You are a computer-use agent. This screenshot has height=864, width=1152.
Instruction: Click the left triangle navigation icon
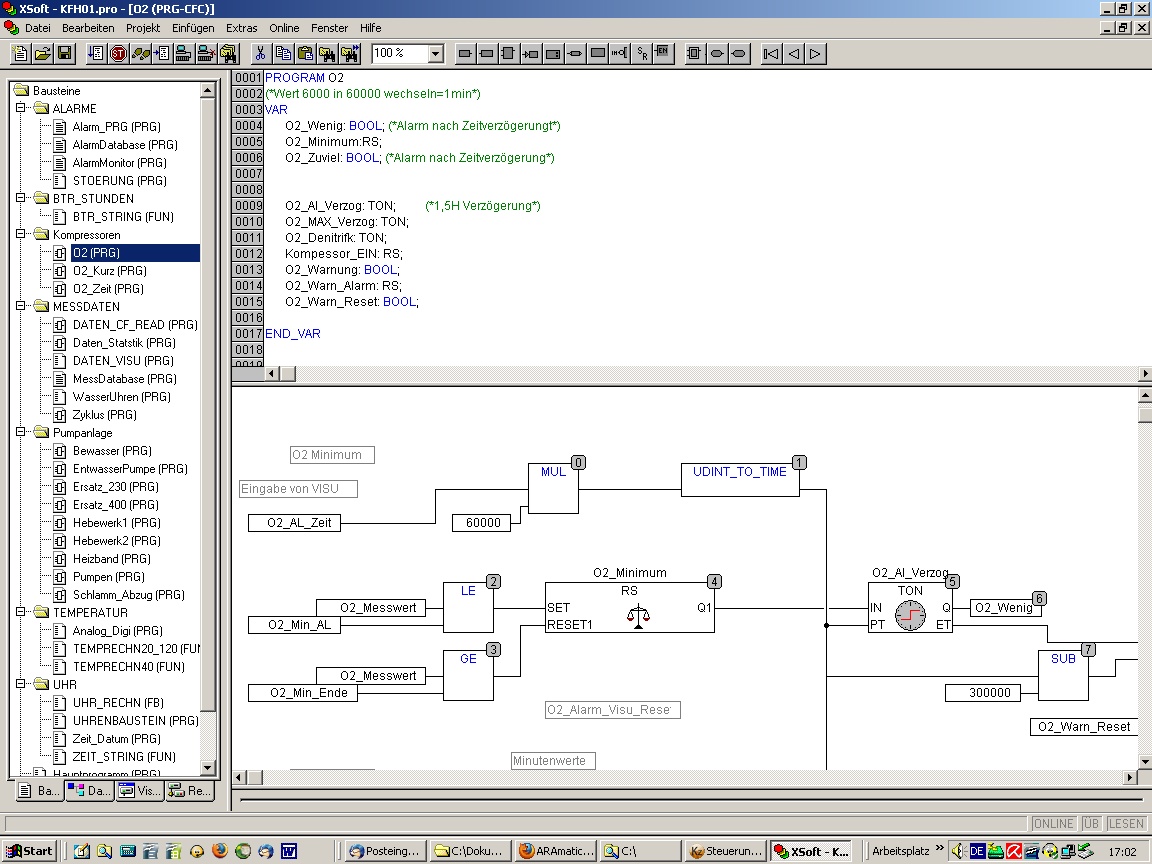point(793,54)
